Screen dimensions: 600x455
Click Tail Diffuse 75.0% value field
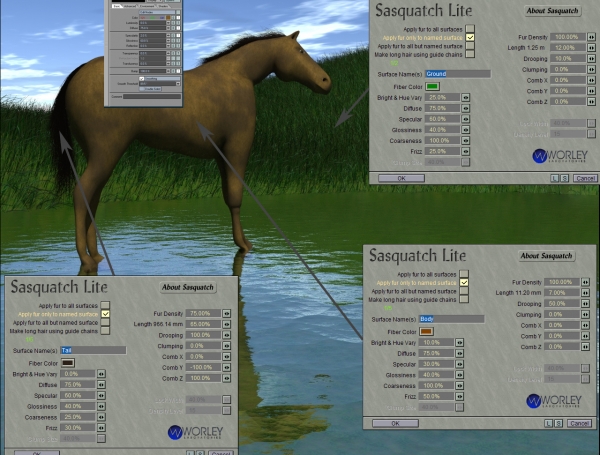coord(78,385)
